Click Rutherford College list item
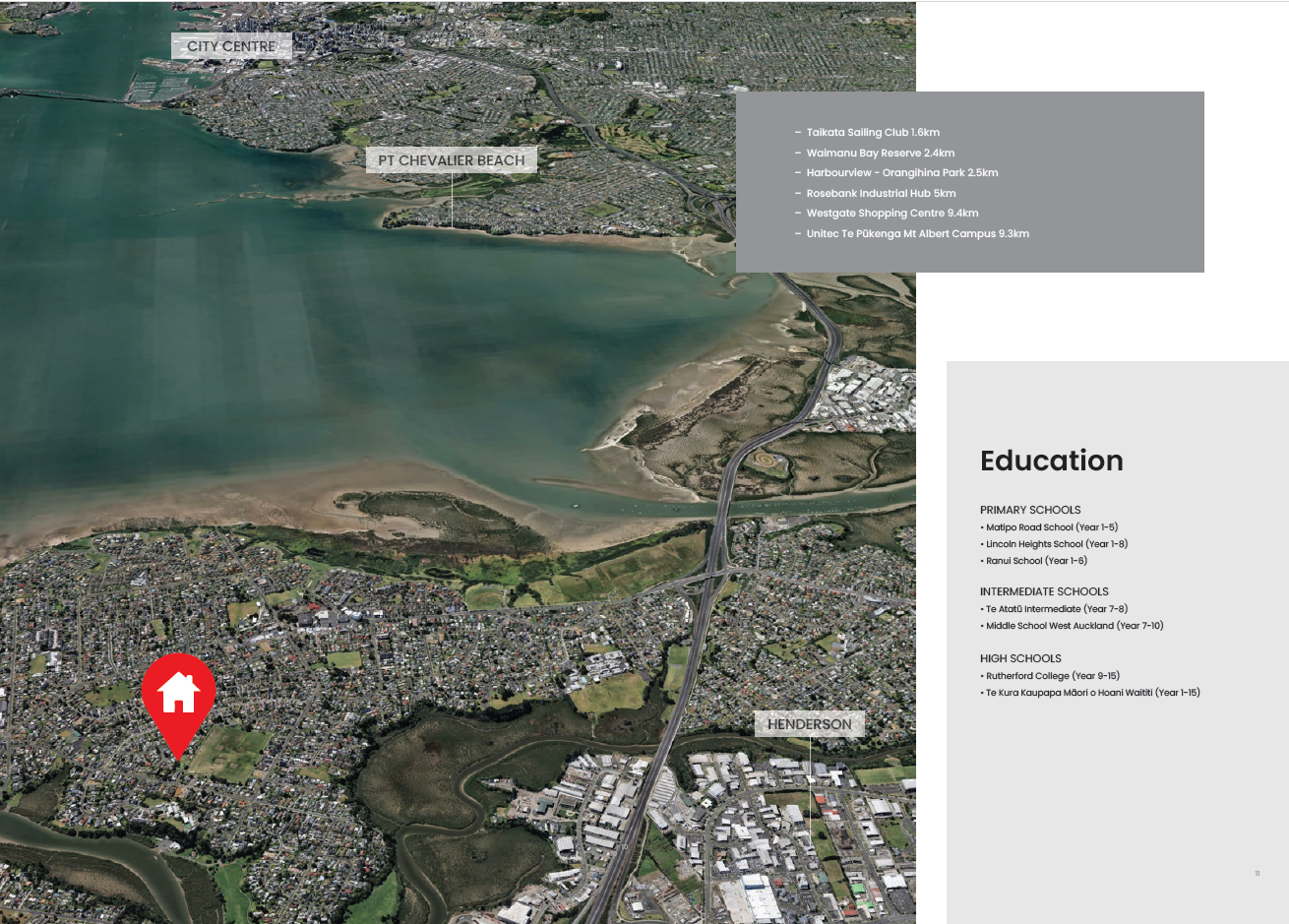 click(x=1052, y=676)
